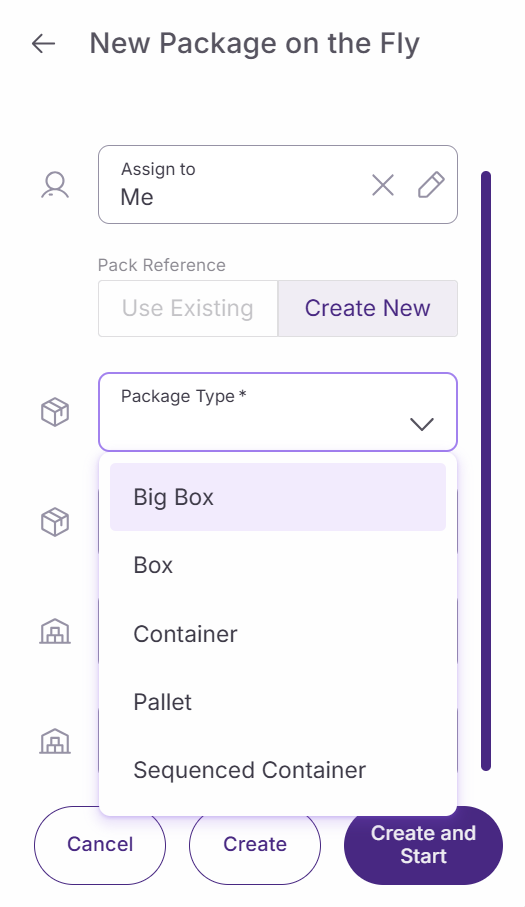Image resolution: width=525 pixels, height=907 pixels.
Task: Click the Assign to field showing Me
Action: click(278, 185)
